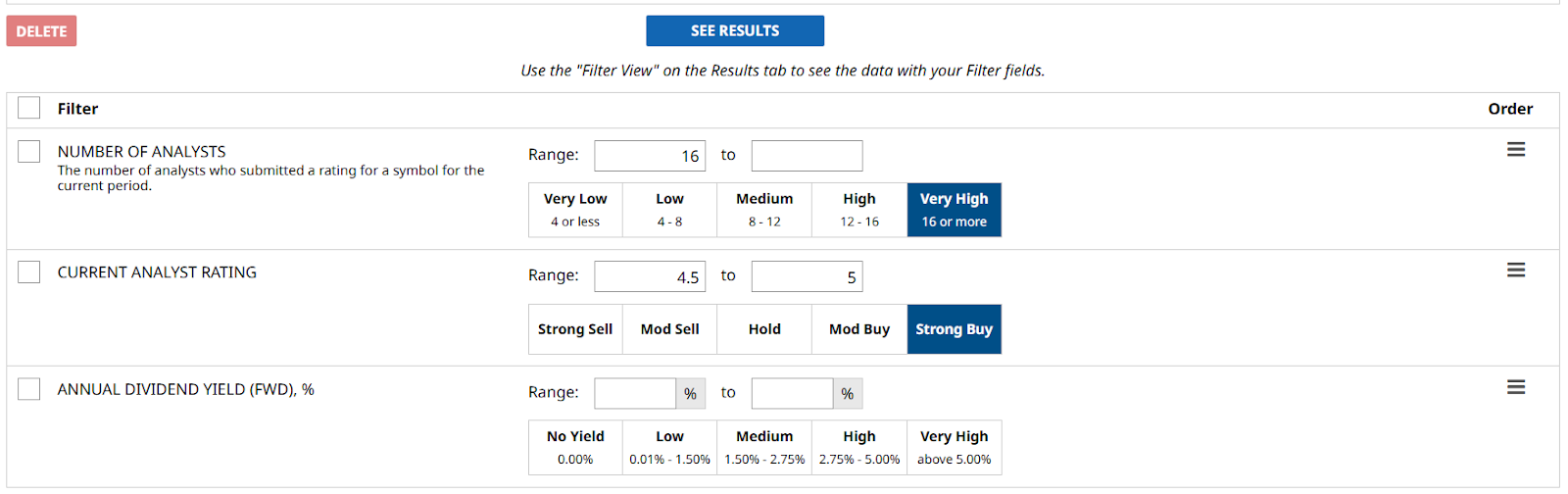Click the empty maximum Number of Analysts field
This screenshot has width=1568, height=494.
pyautogui.click(x=807, y=156)
